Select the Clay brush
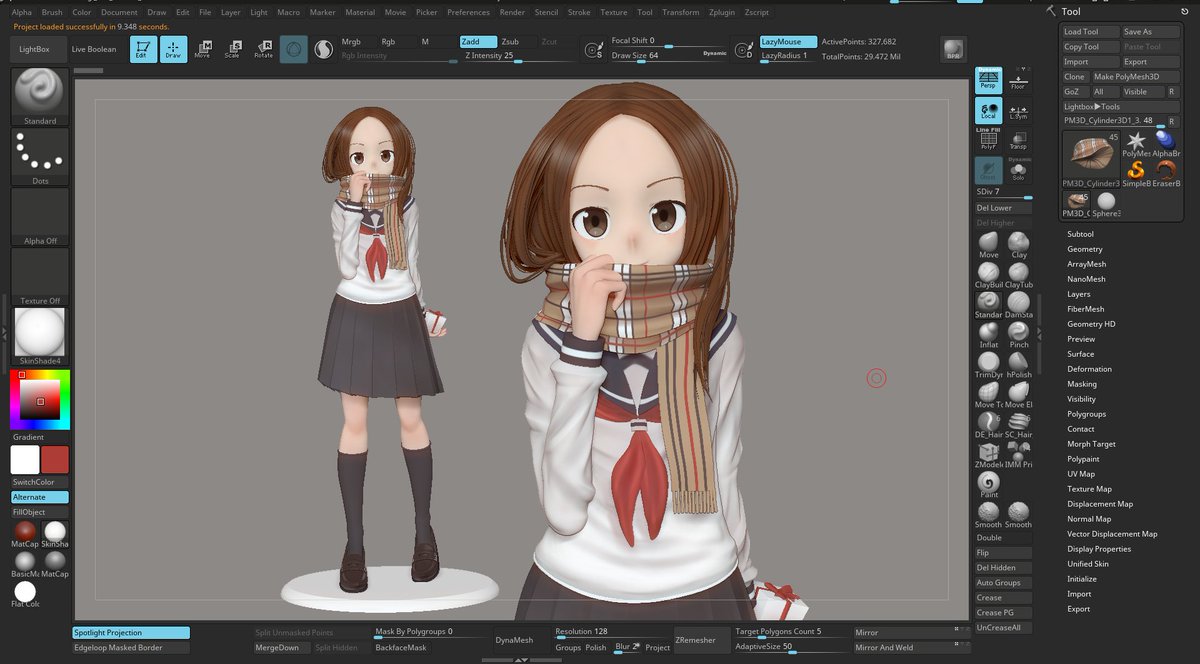Viewport: 1200px width, 664px height. coord(1018,244)
